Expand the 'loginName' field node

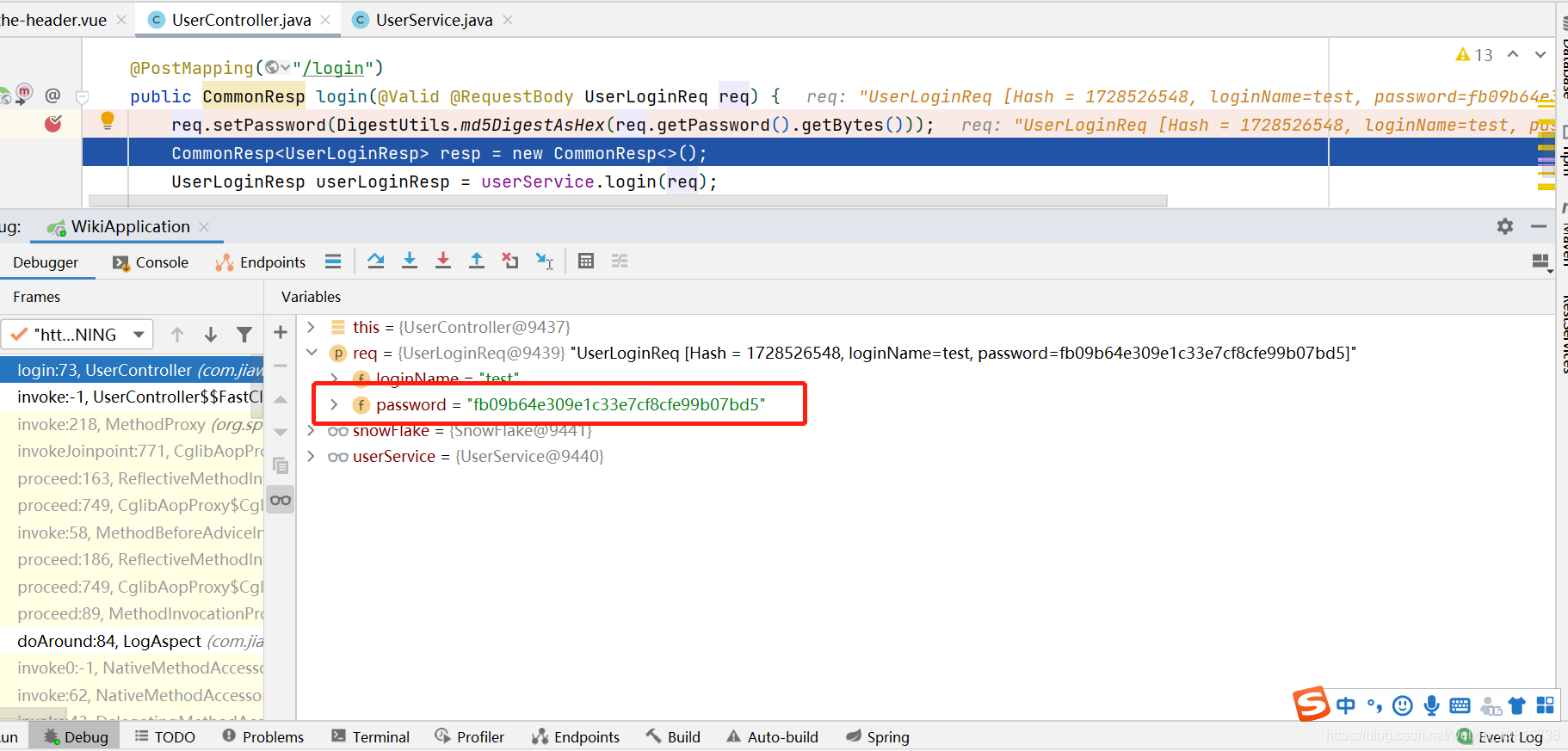[335, 379]
